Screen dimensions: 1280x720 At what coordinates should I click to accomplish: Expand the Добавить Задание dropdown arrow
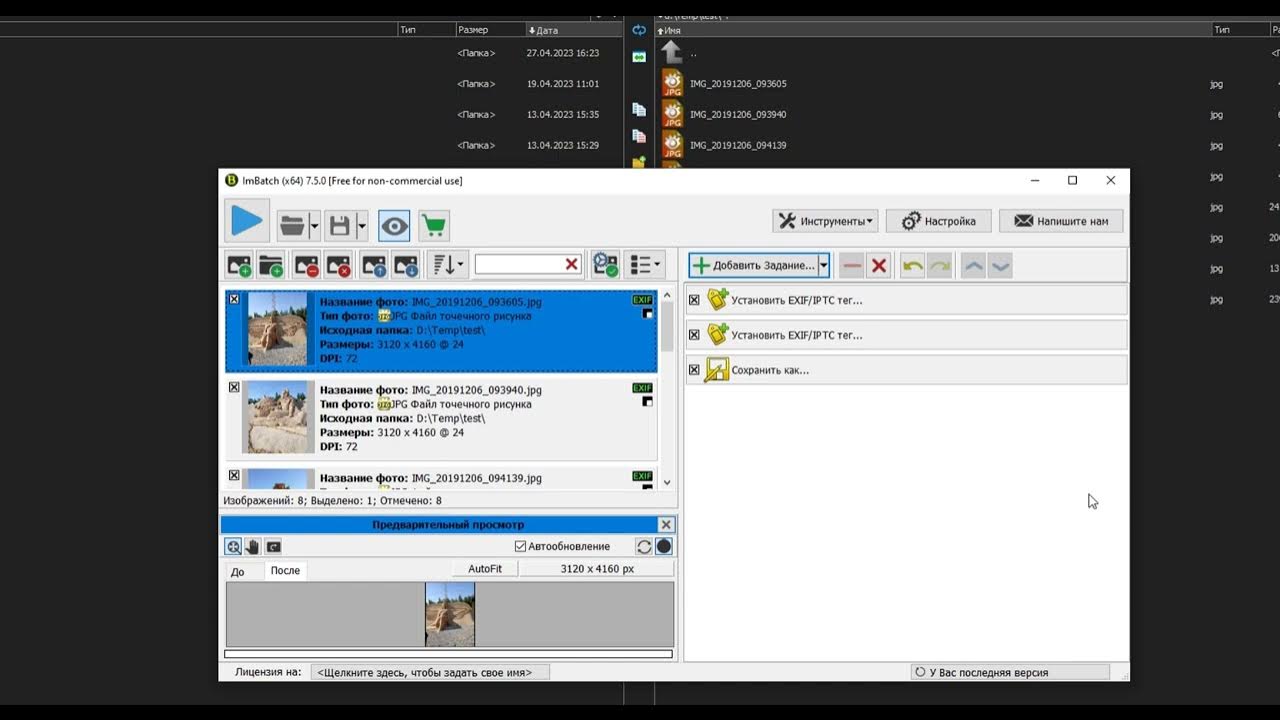(824, 265)
